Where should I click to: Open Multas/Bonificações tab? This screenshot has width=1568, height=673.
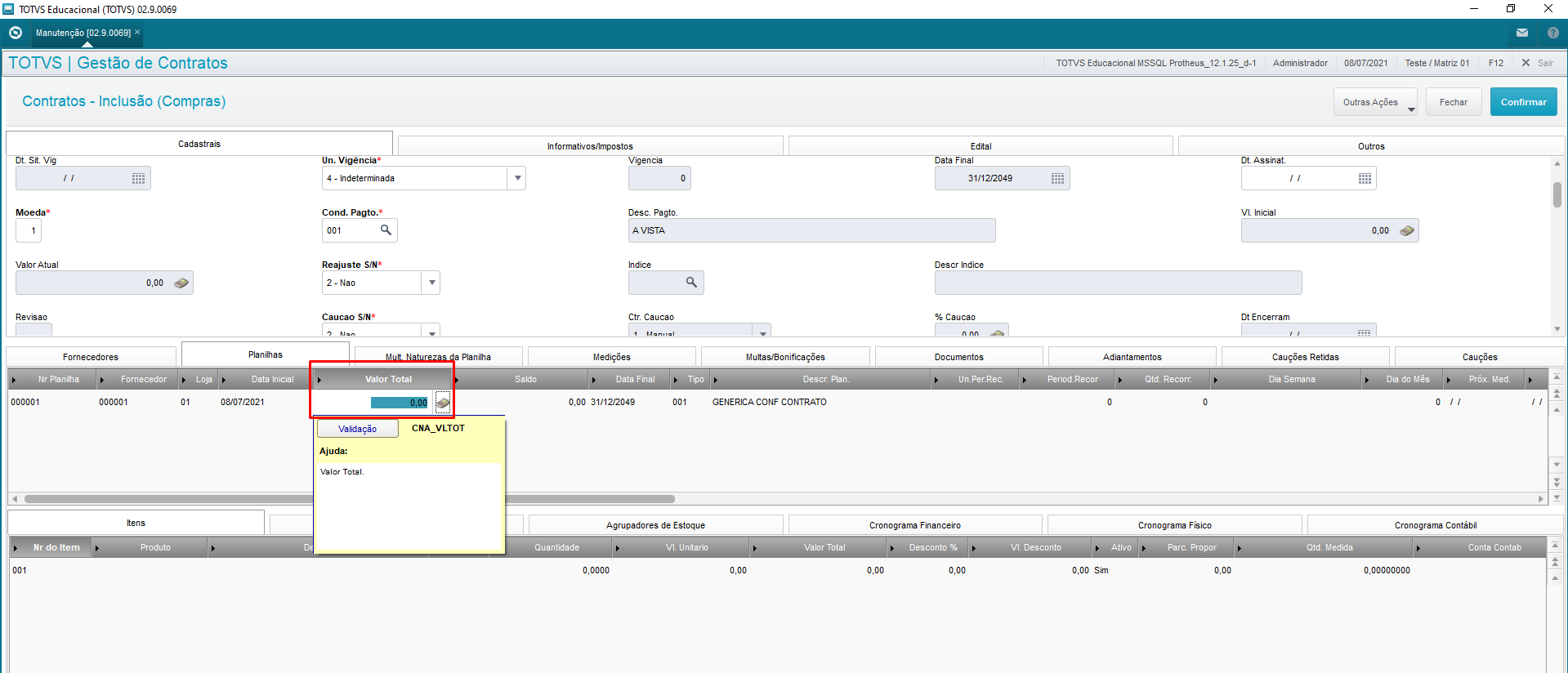785,357
